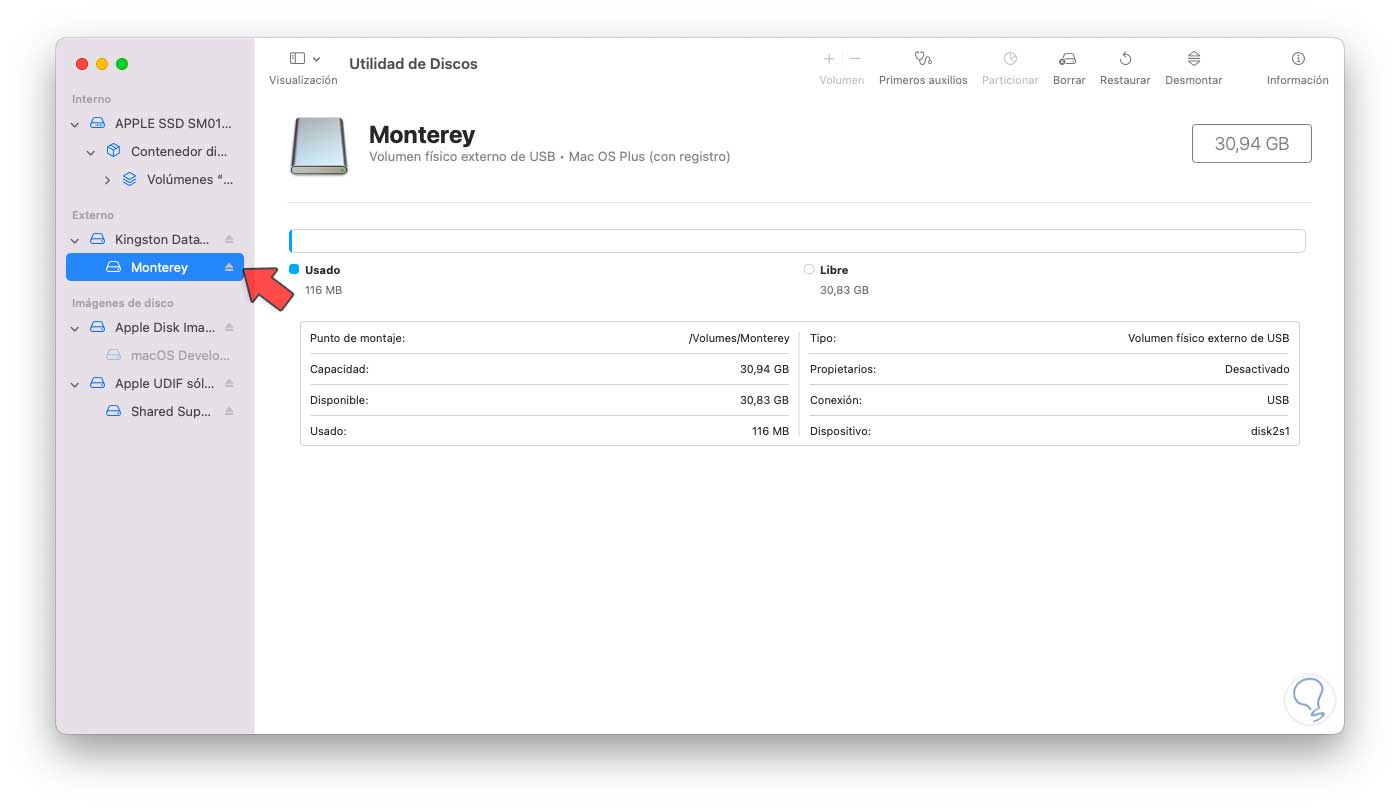The image size is (1400, 808).
Task: Select the Contenedor container row
Action: pyautogui.click(x=155, y=152)
